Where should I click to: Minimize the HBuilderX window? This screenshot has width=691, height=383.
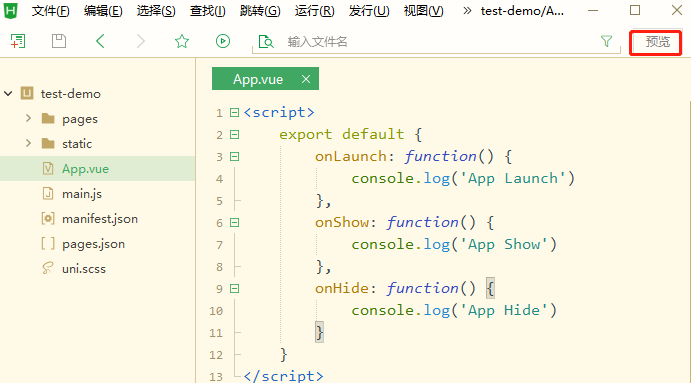(593, 11)
